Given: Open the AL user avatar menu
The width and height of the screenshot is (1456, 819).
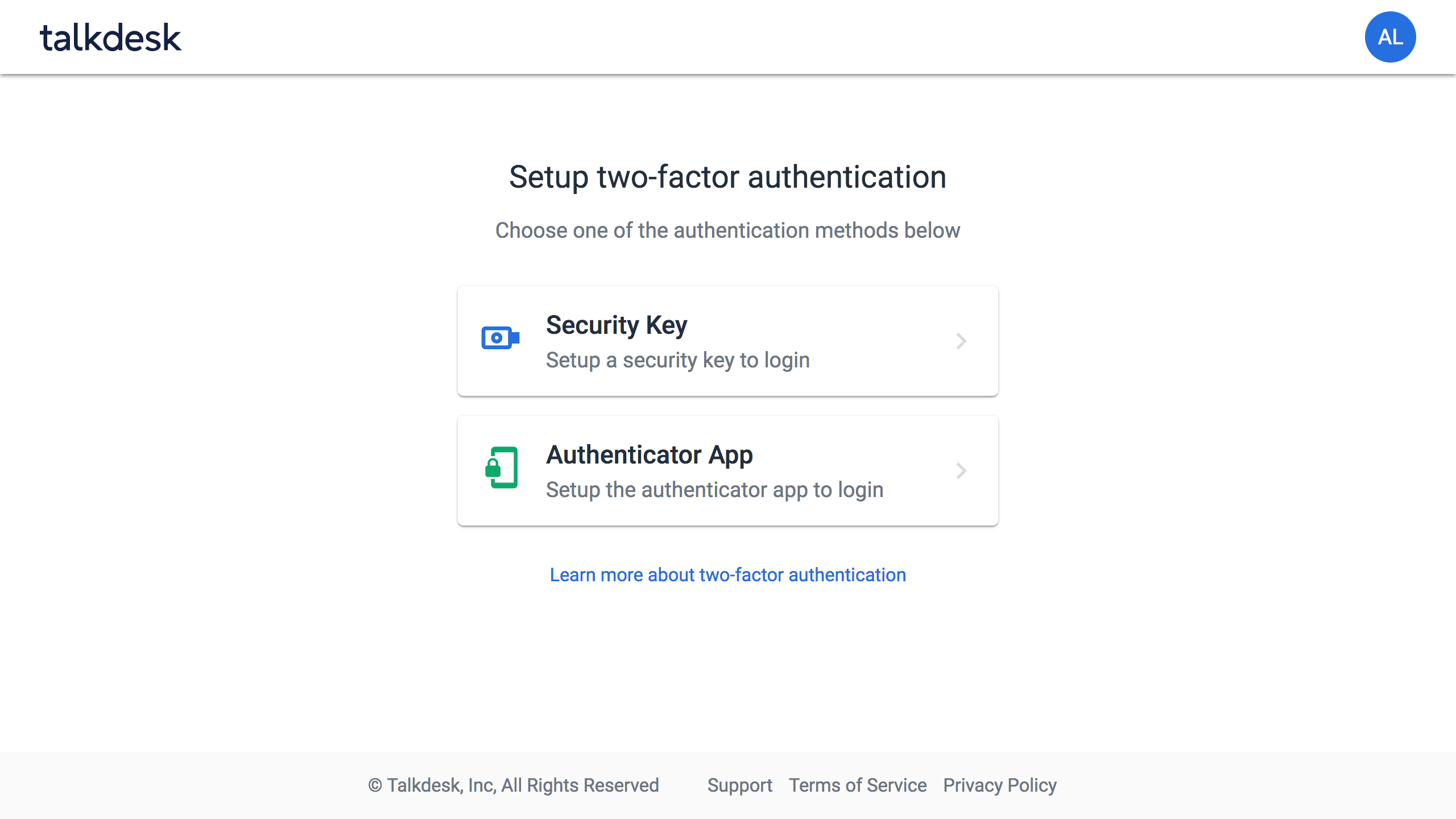Looking at the screenshot, I should [x=1390, y=36].
